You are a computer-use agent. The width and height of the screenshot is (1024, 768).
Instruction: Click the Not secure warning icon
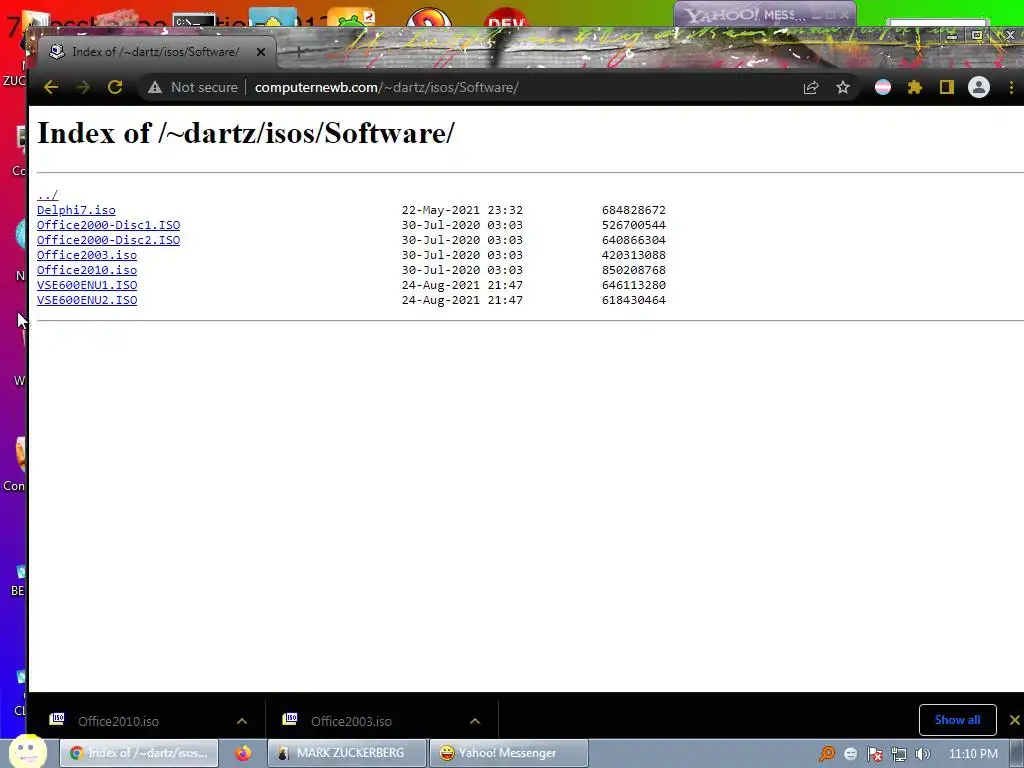[x=155, y=88]
